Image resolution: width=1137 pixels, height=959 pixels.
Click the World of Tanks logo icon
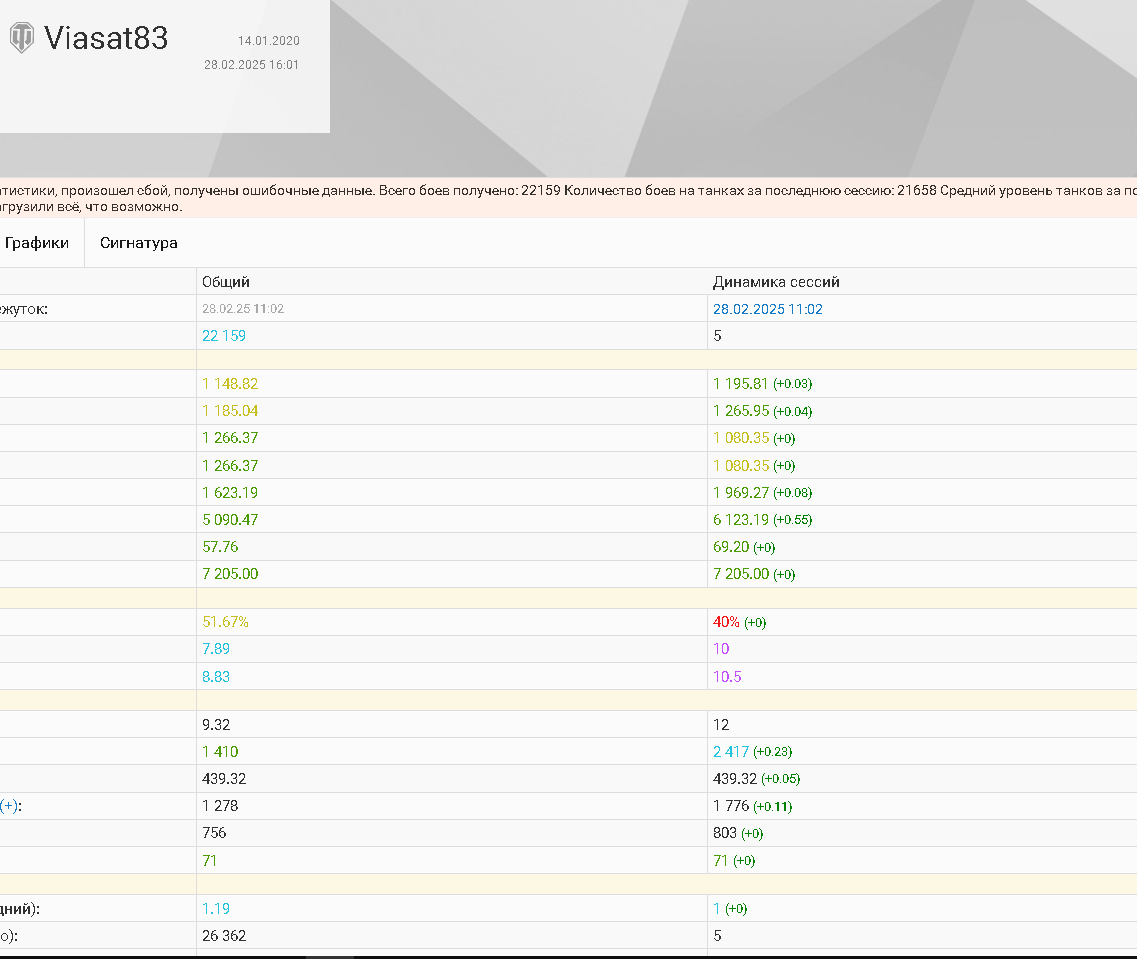click(22, 38)
